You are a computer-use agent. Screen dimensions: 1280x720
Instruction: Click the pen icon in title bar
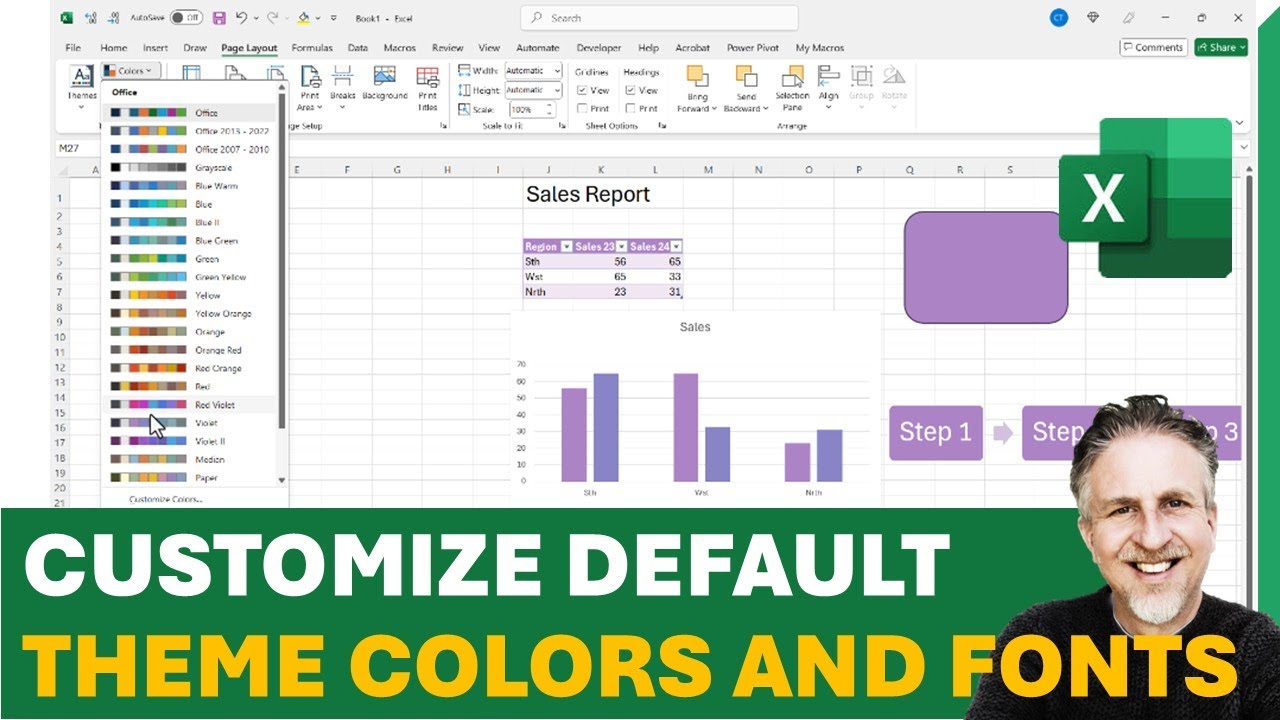click(1129, 18)
